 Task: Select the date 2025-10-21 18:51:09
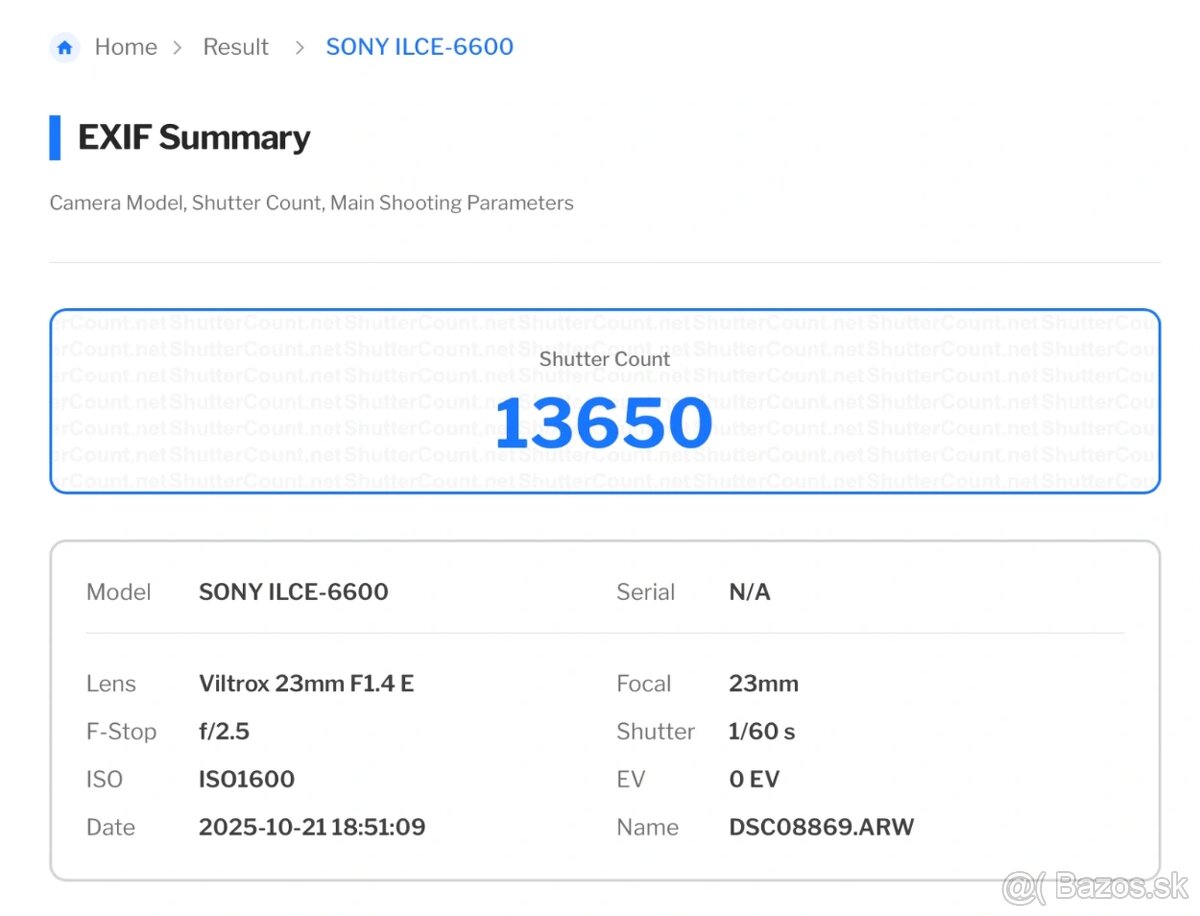[312, 827]
